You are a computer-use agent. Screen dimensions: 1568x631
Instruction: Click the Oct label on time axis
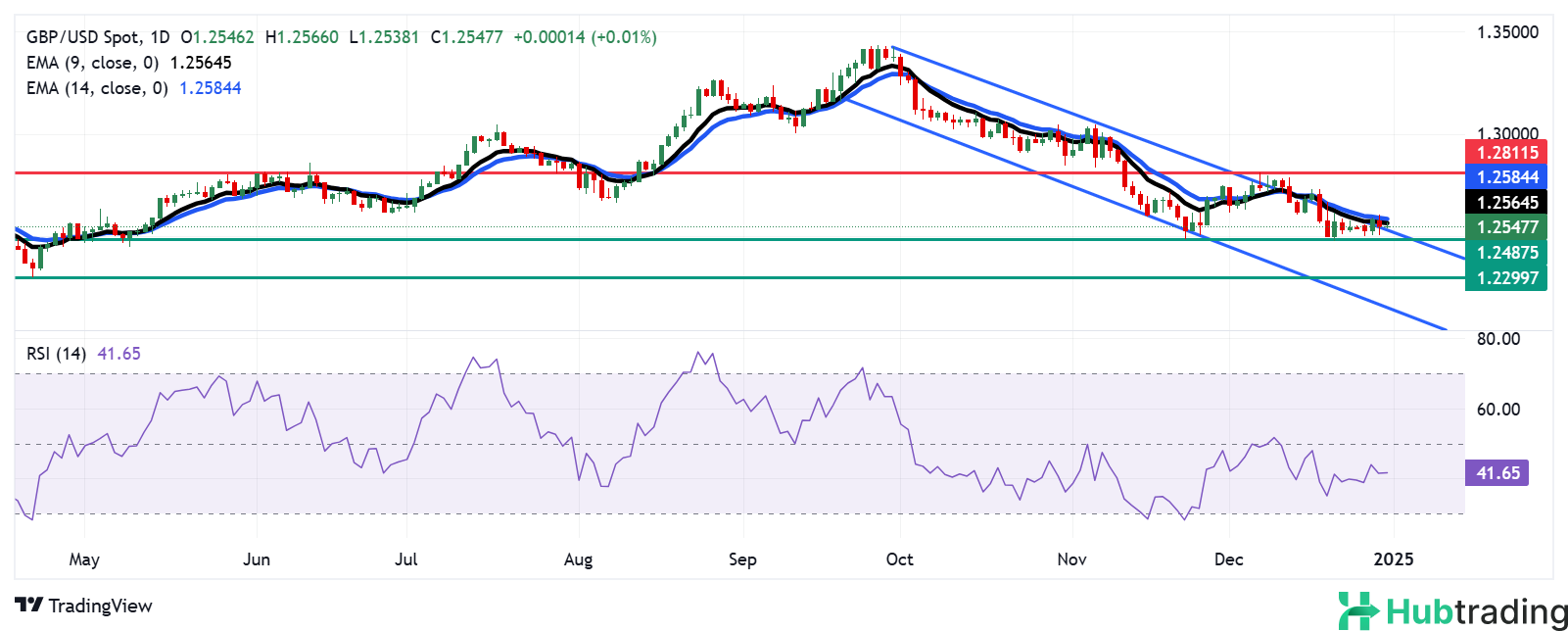pyautogui.click(x=899, y=559)
